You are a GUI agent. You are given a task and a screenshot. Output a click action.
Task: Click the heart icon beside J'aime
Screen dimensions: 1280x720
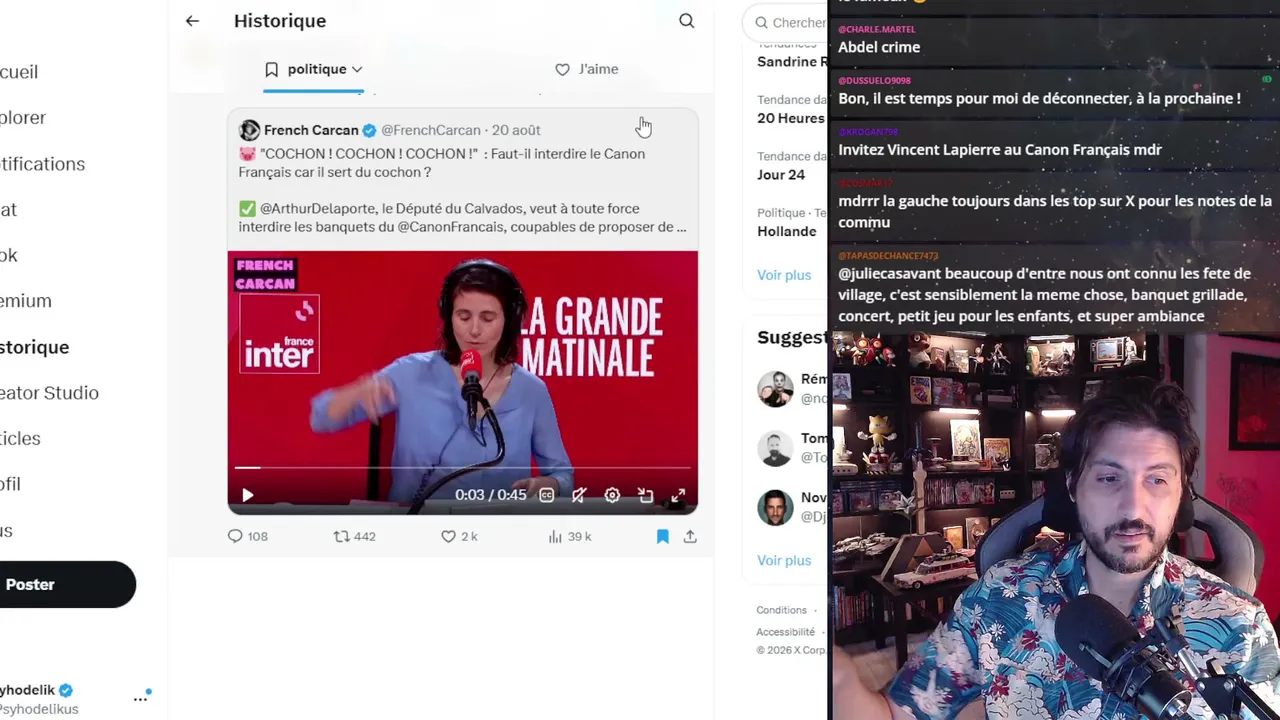click(562, 69)
